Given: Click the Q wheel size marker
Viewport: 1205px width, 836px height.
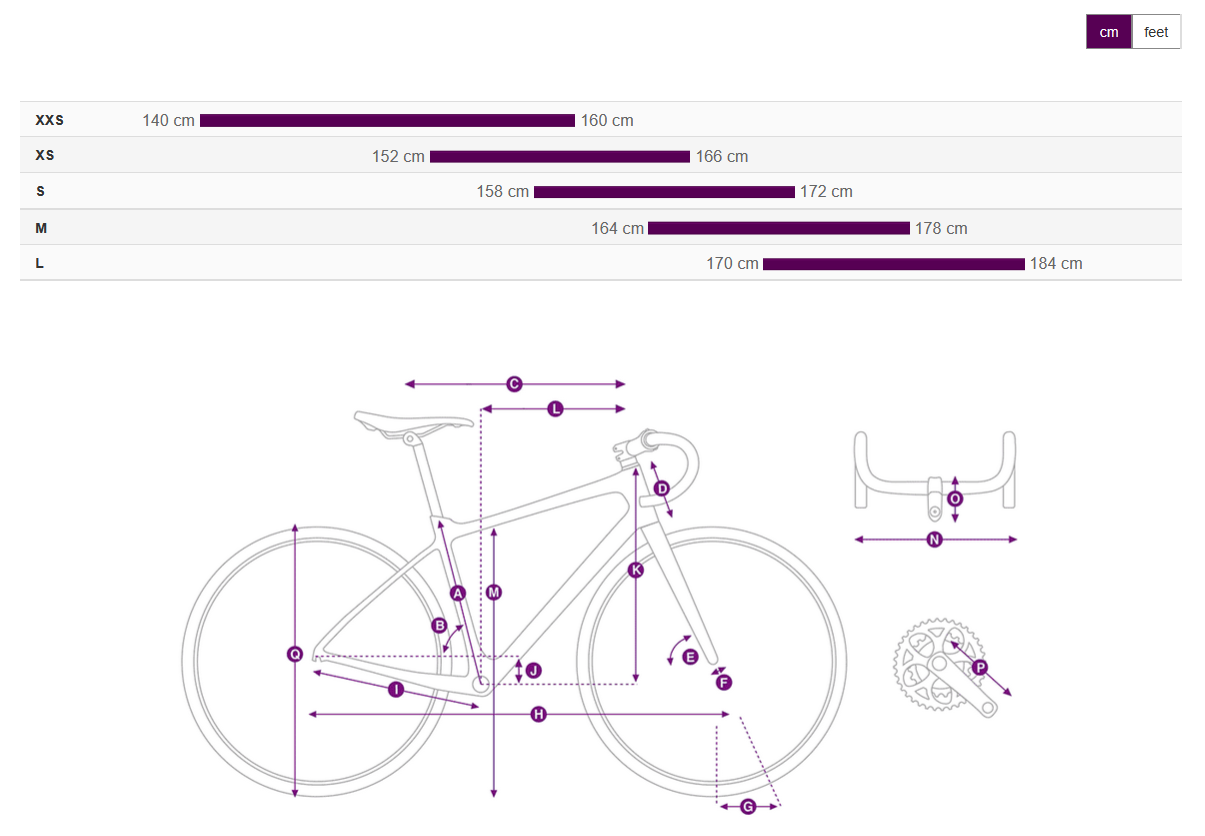Looking at the screenshot, I should [x=295, y=654].
